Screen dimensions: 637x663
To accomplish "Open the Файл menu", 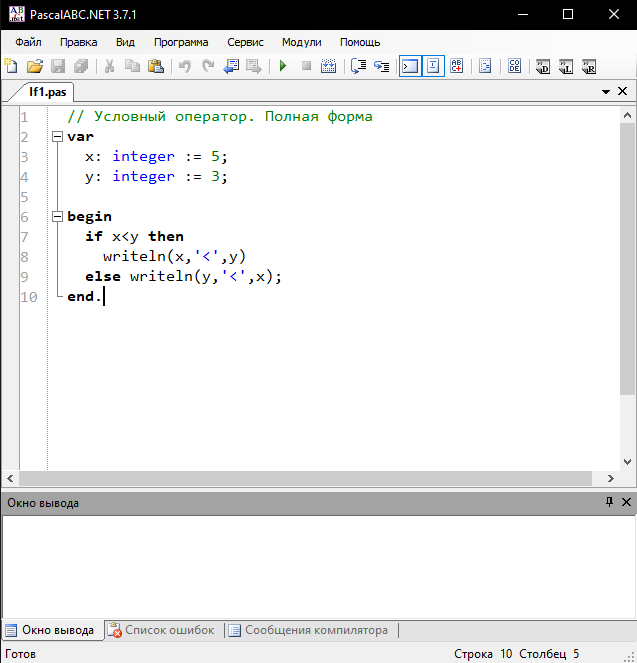I will (x=28, y=42).
